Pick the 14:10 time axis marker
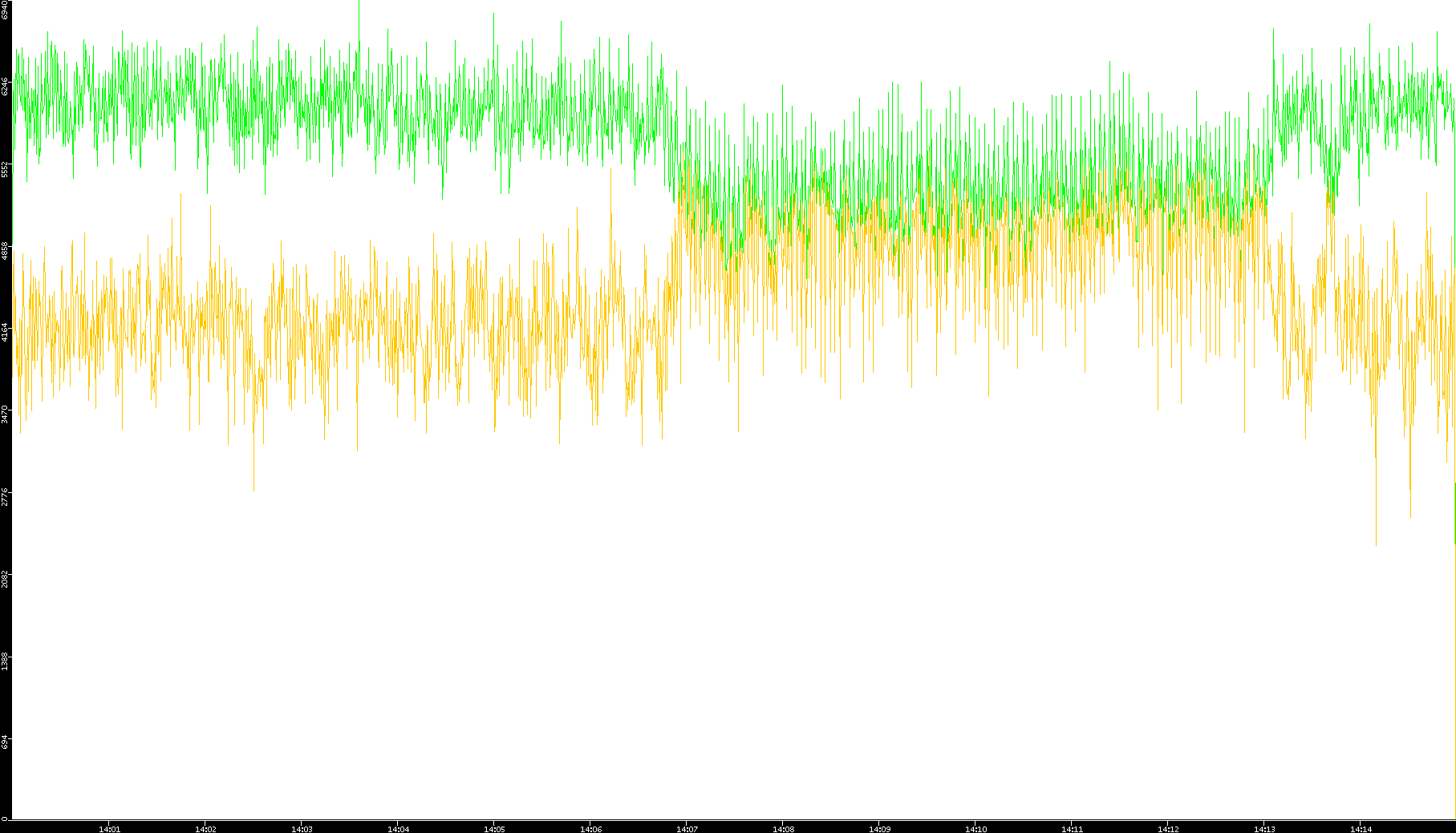Viewport: 1456px width, 833px height. (975, 828)
